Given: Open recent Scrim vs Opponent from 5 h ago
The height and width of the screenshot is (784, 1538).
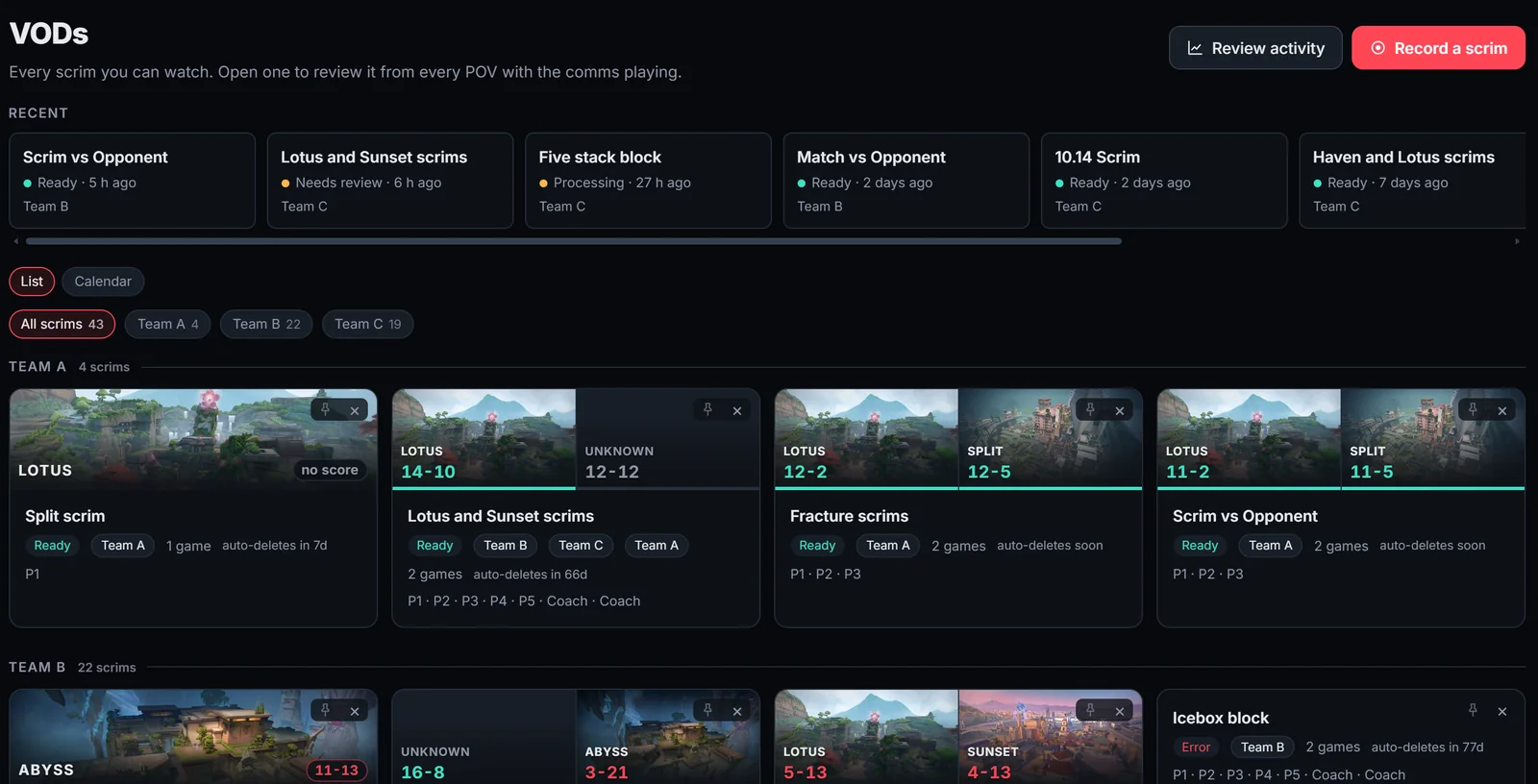Looking at the screenshot, I should coord(133,181).
